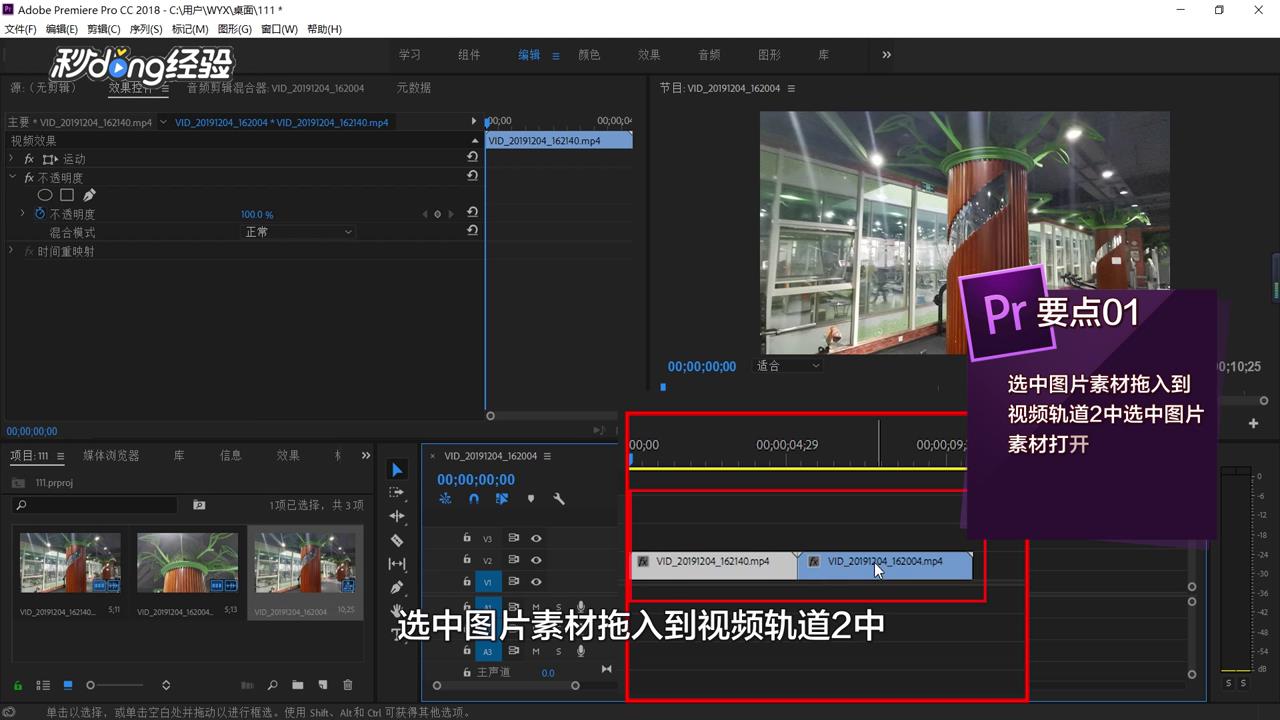
Task: Select the Selection (arrow) tool
Action: (x=397, y=470)
